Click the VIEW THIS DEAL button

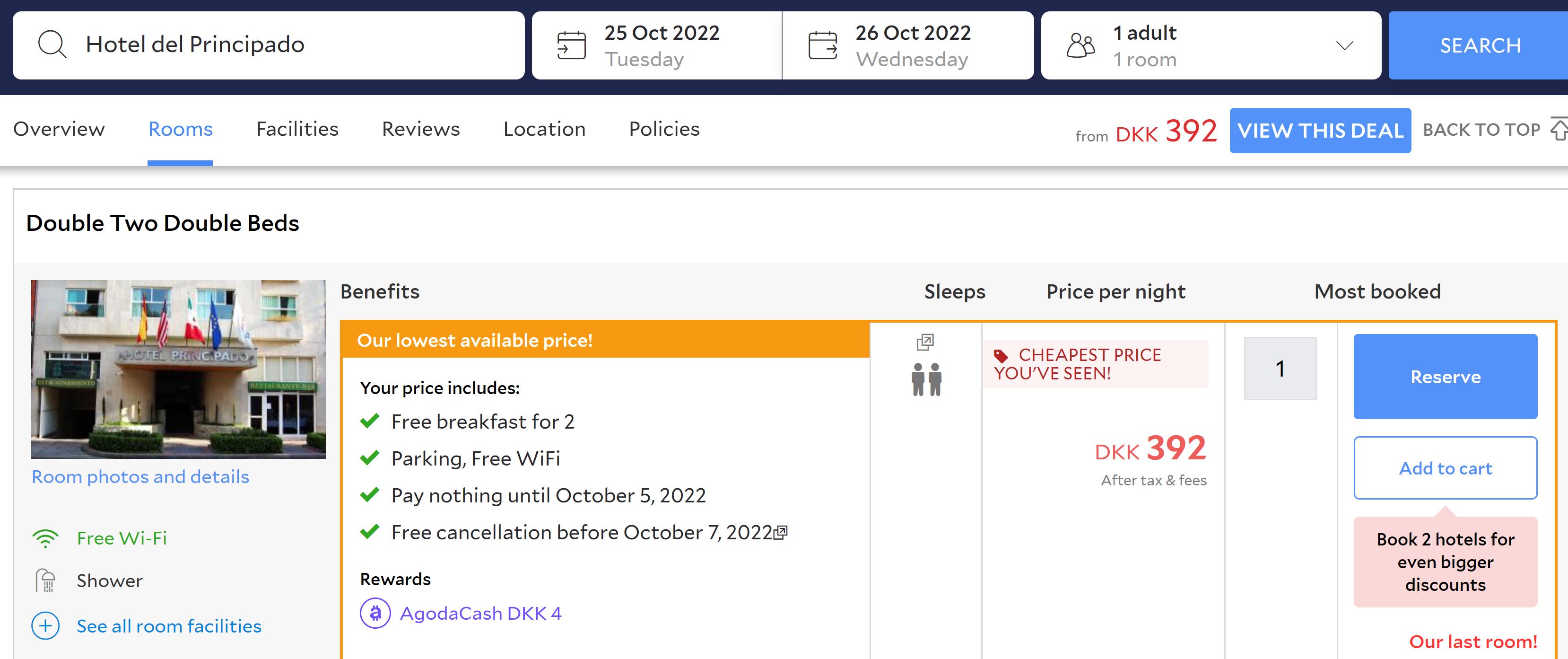[1320, 129]
